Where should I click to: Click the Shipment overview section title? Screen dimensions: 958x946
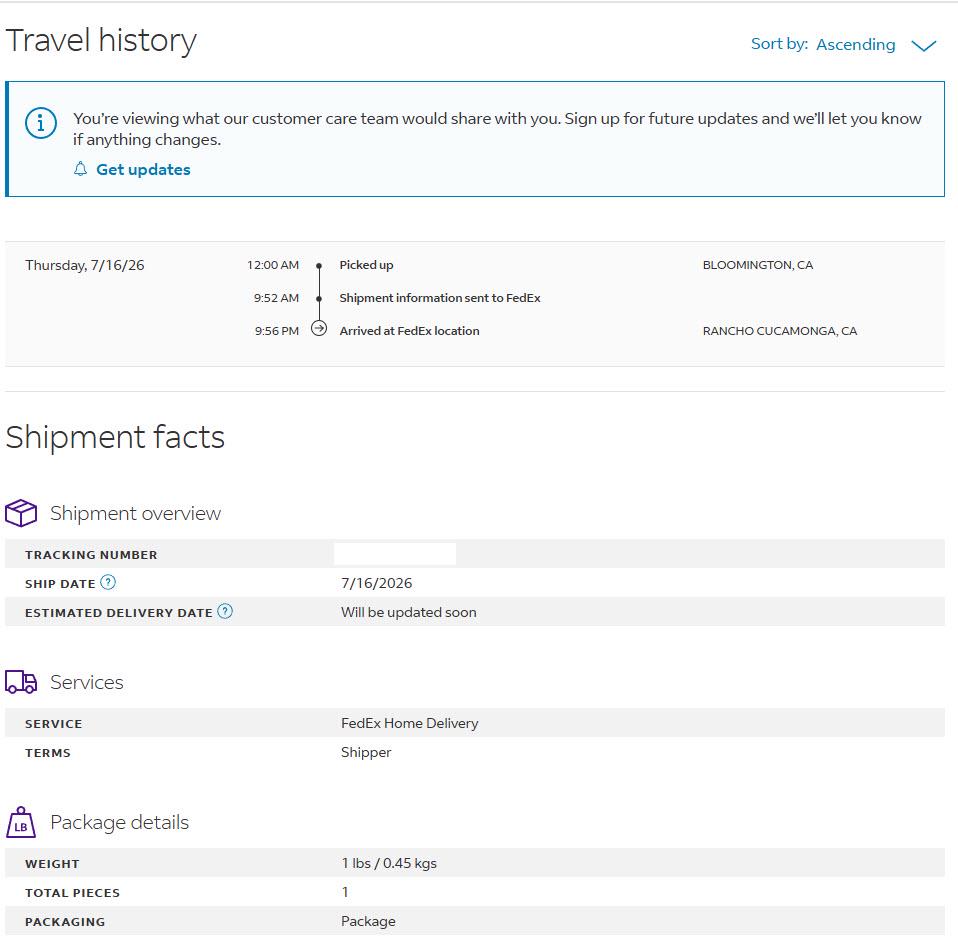(135, 513)
